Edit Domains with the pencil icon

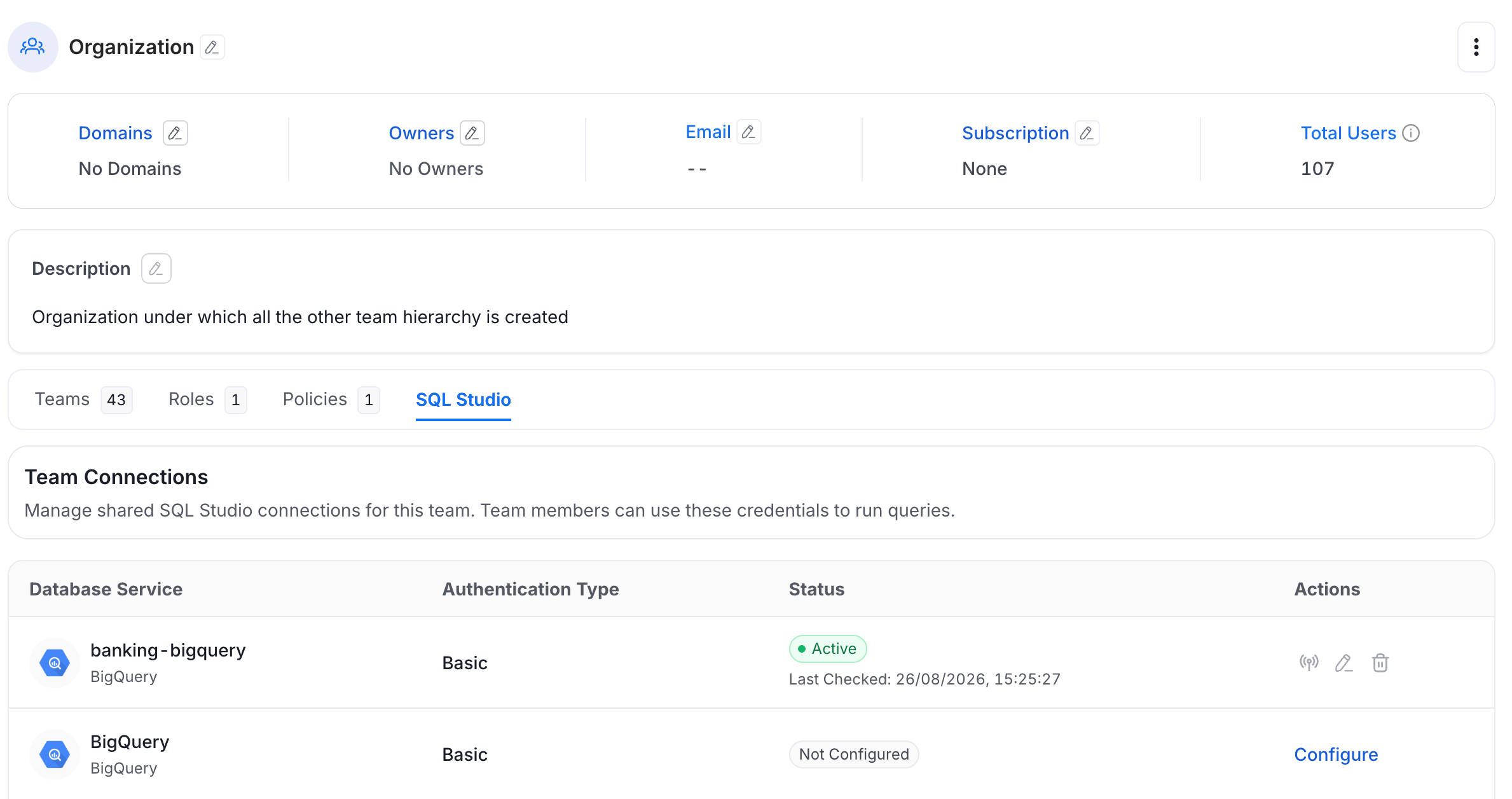(x=175, y=133)
